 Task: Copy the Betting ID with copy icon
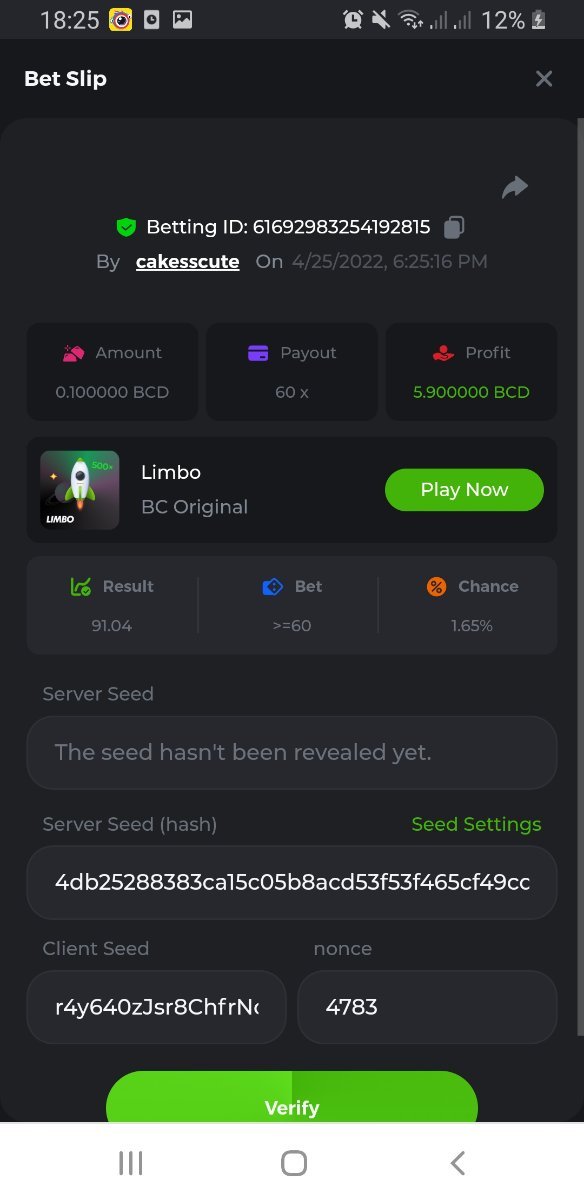coord(454,227)
